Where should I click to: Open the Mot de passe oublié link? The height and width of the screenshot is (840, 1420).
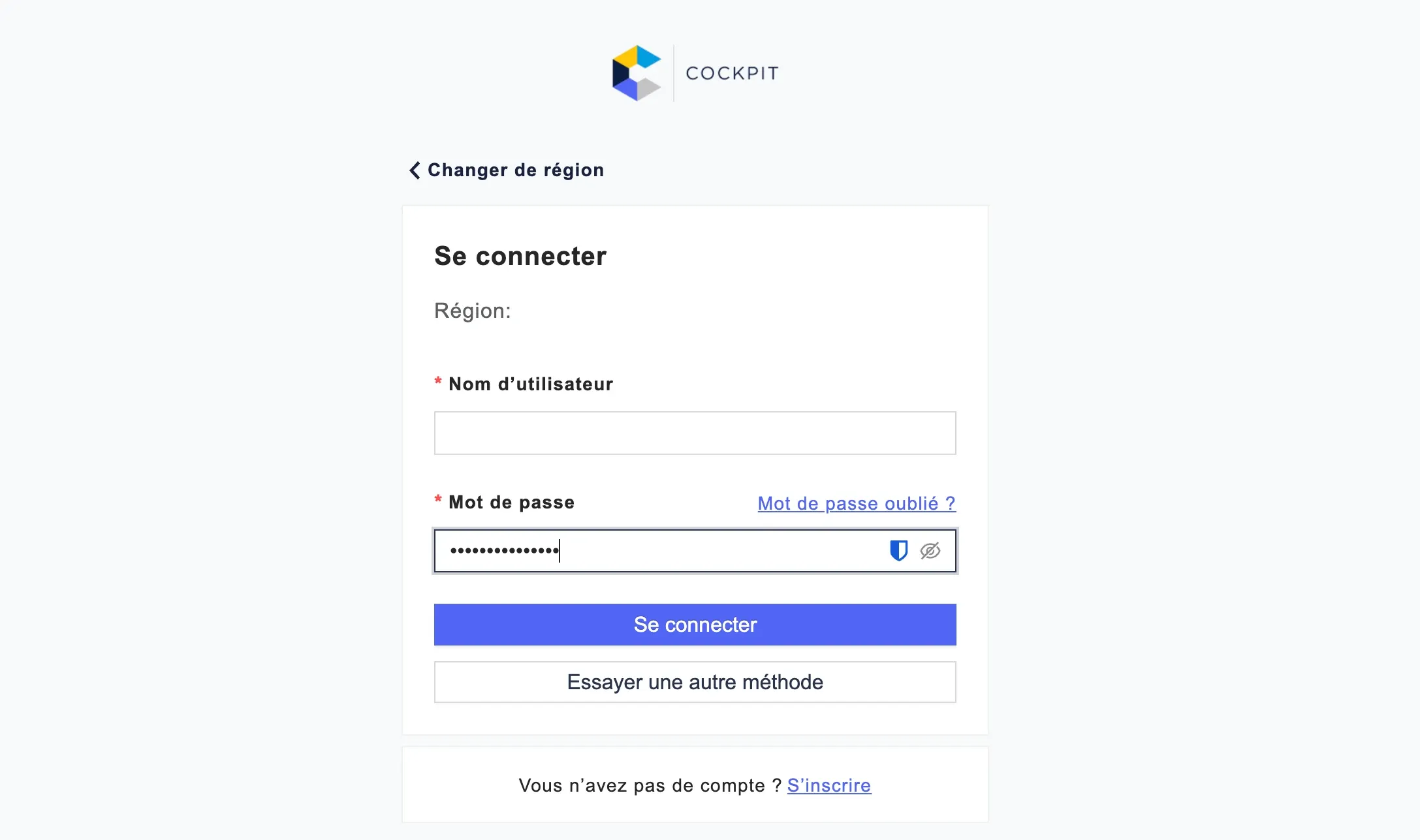click(857, 503)
